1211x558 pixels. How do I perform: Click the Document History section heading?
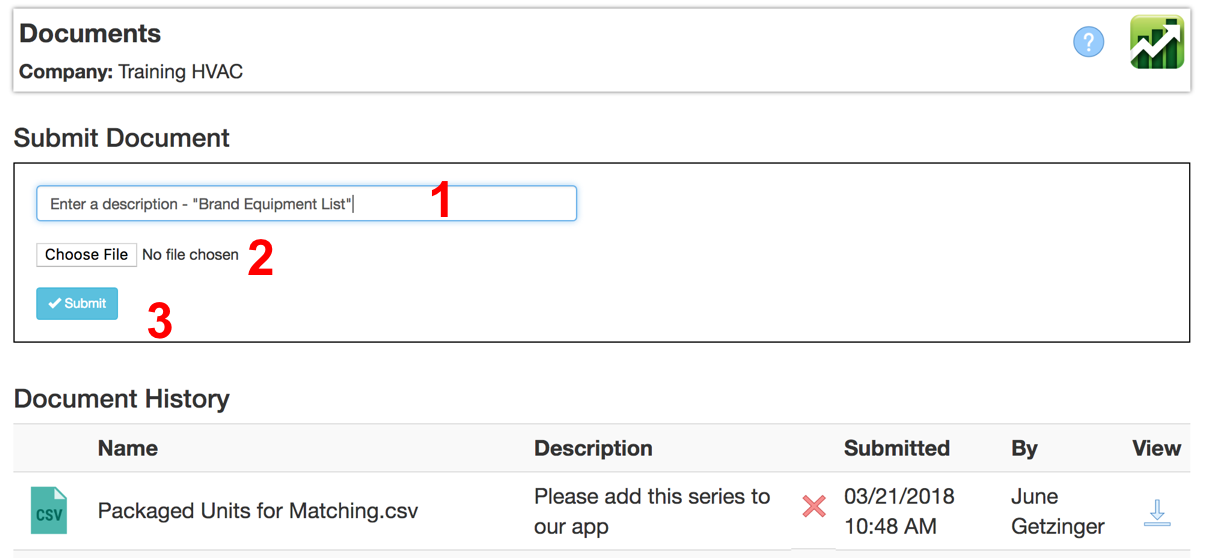tap(122, 399)
